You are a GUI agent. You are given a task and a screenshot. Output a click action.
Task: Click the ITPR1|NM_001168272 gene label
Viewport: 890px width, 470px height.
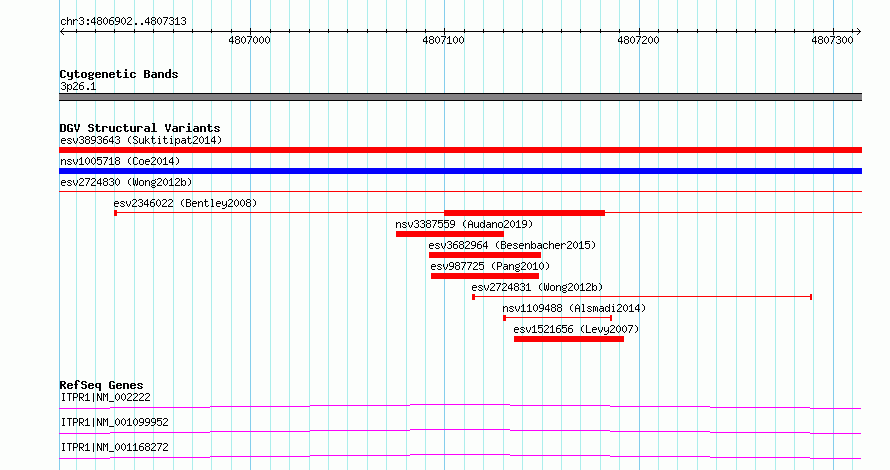(115, 447)
